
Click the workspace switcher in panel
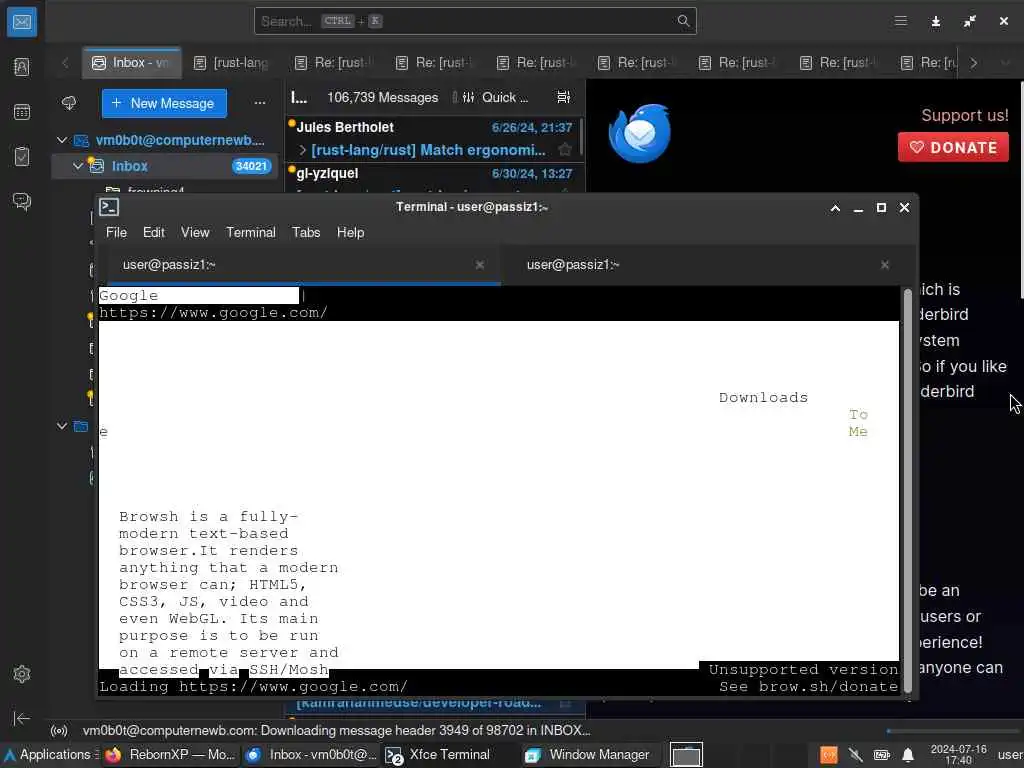pyautogui.click(x=686, y=755)
